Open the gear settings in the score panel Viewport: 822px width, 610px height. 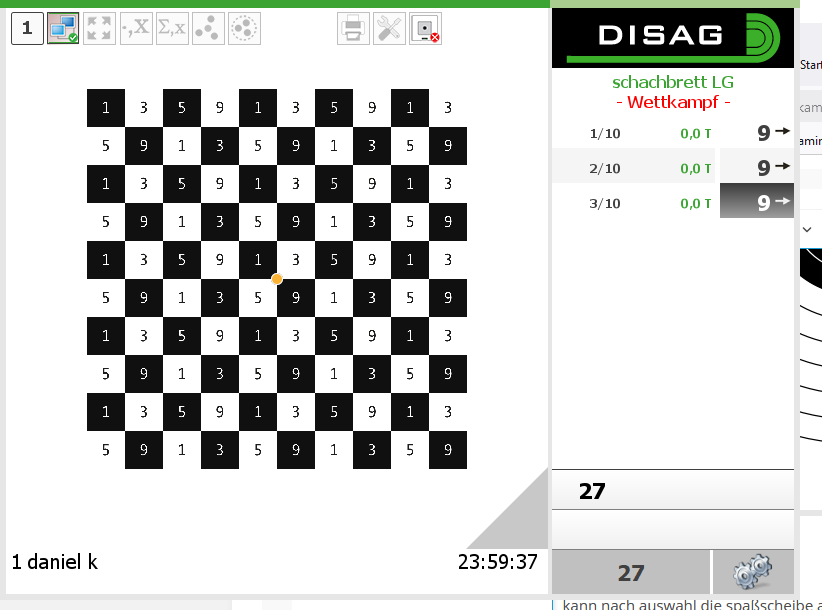[752, 572]
